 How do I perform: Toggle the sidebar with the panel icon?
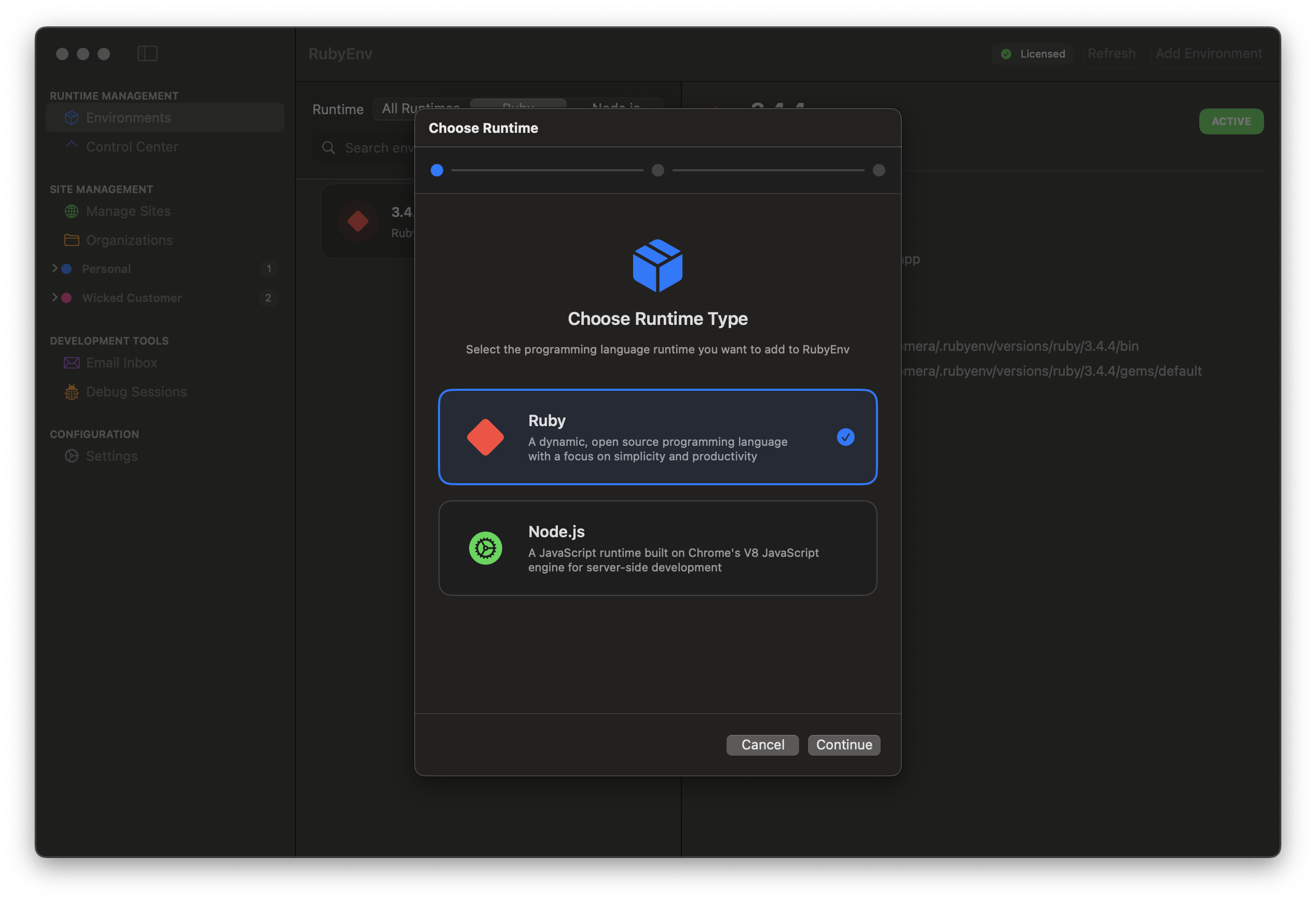147,53
